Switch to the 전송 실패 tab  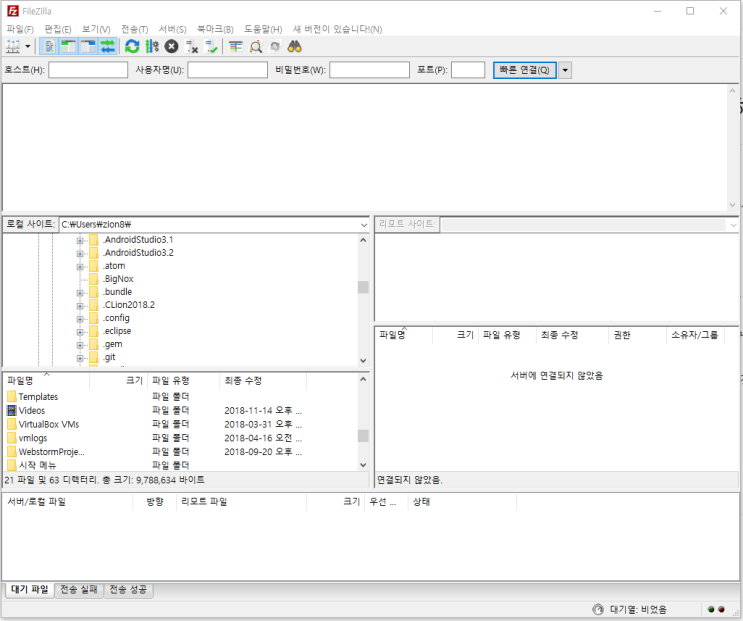(79, 590)
